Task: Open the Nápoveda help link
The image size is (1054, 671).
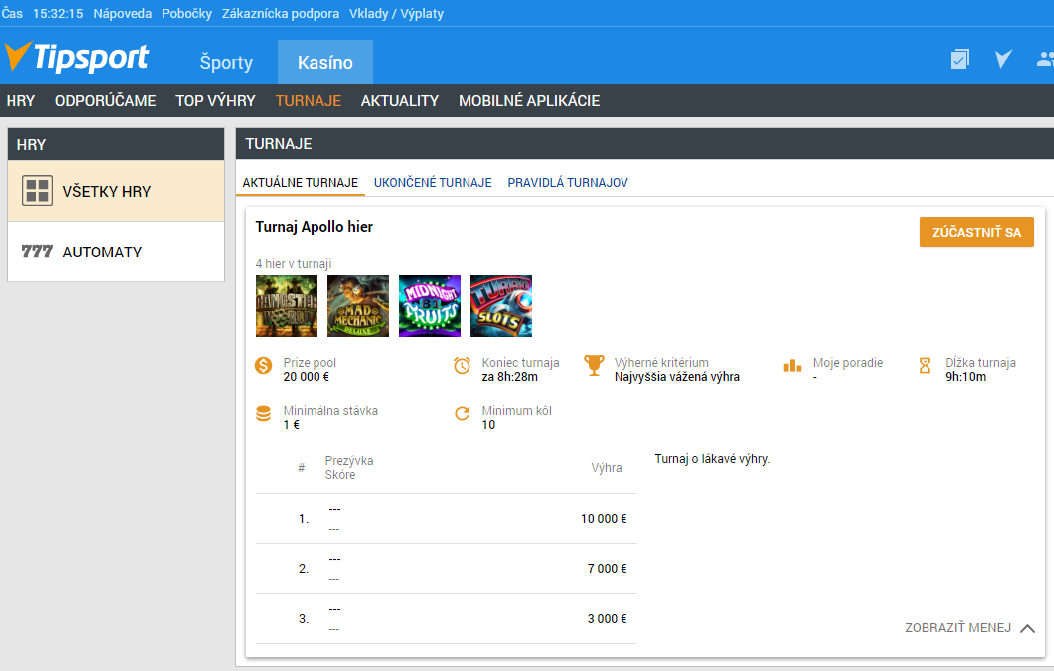Action: pos(122,13)
